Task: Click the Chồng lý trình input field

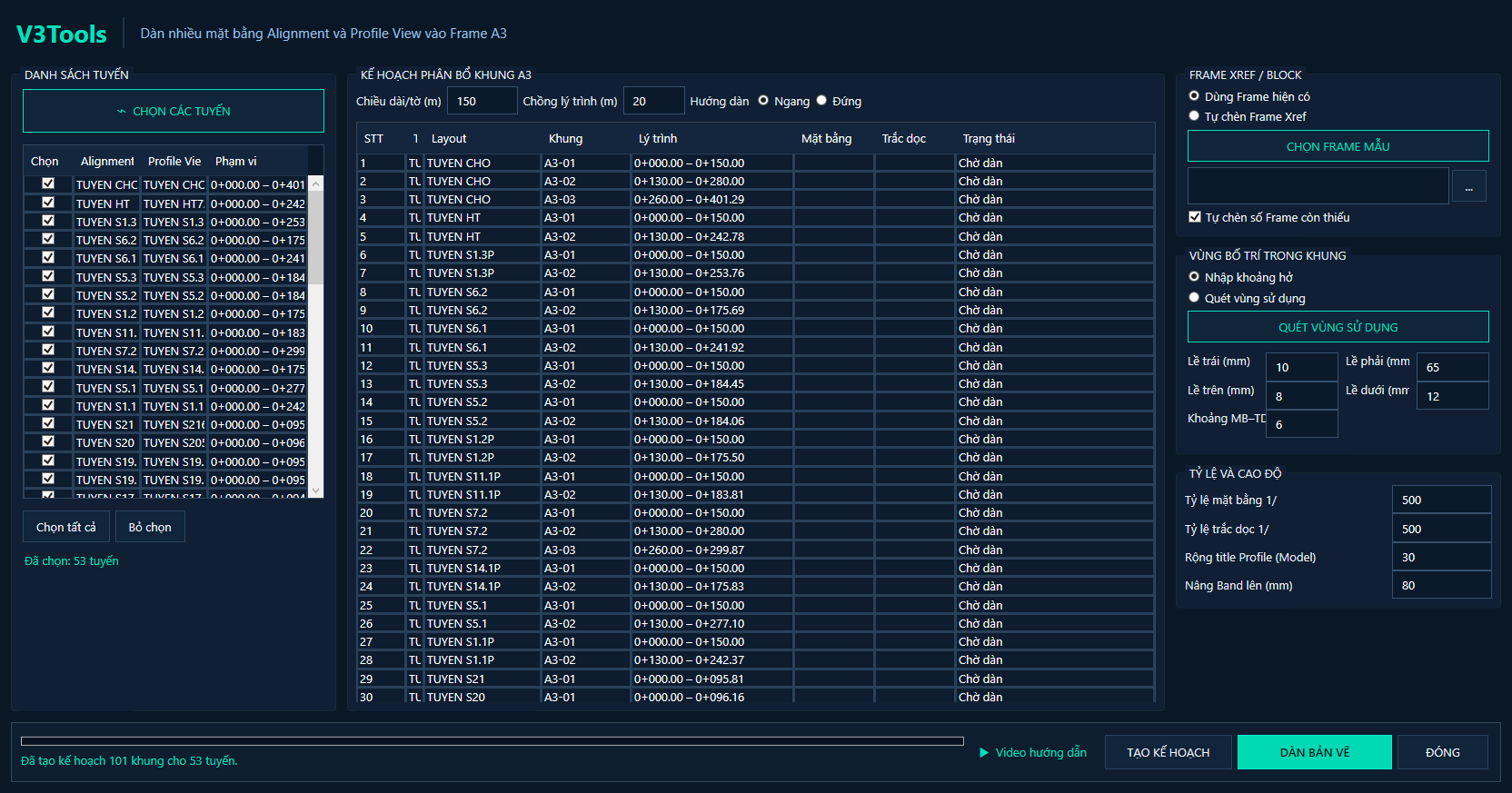Action: tap(653, 101)
